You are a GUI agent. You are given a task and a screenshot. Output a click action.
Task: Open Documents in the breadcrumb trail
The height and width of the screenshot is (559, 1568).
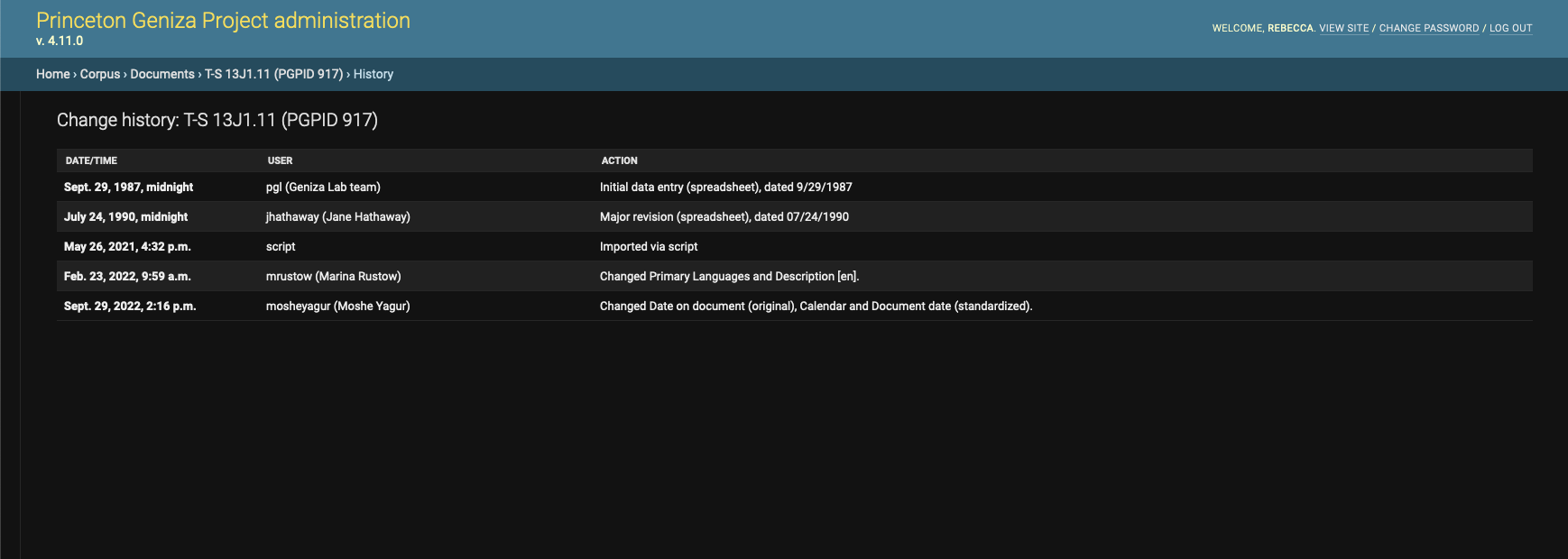[x=162, y=74]
